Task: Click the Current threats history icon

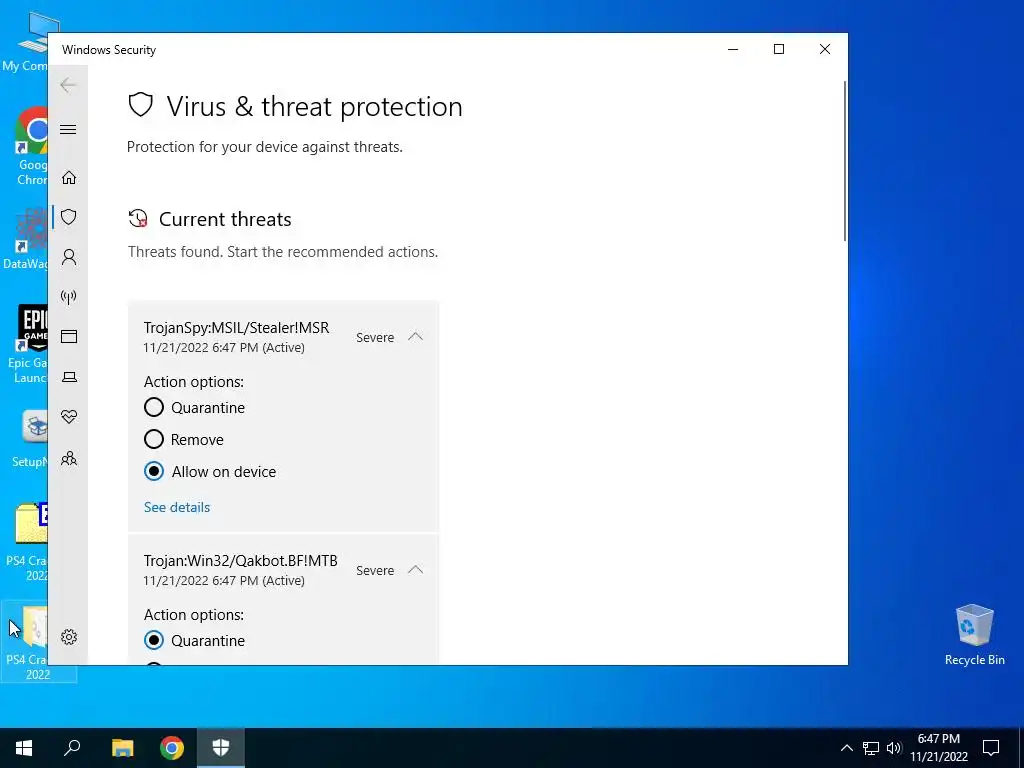Action: coord(138,219)
